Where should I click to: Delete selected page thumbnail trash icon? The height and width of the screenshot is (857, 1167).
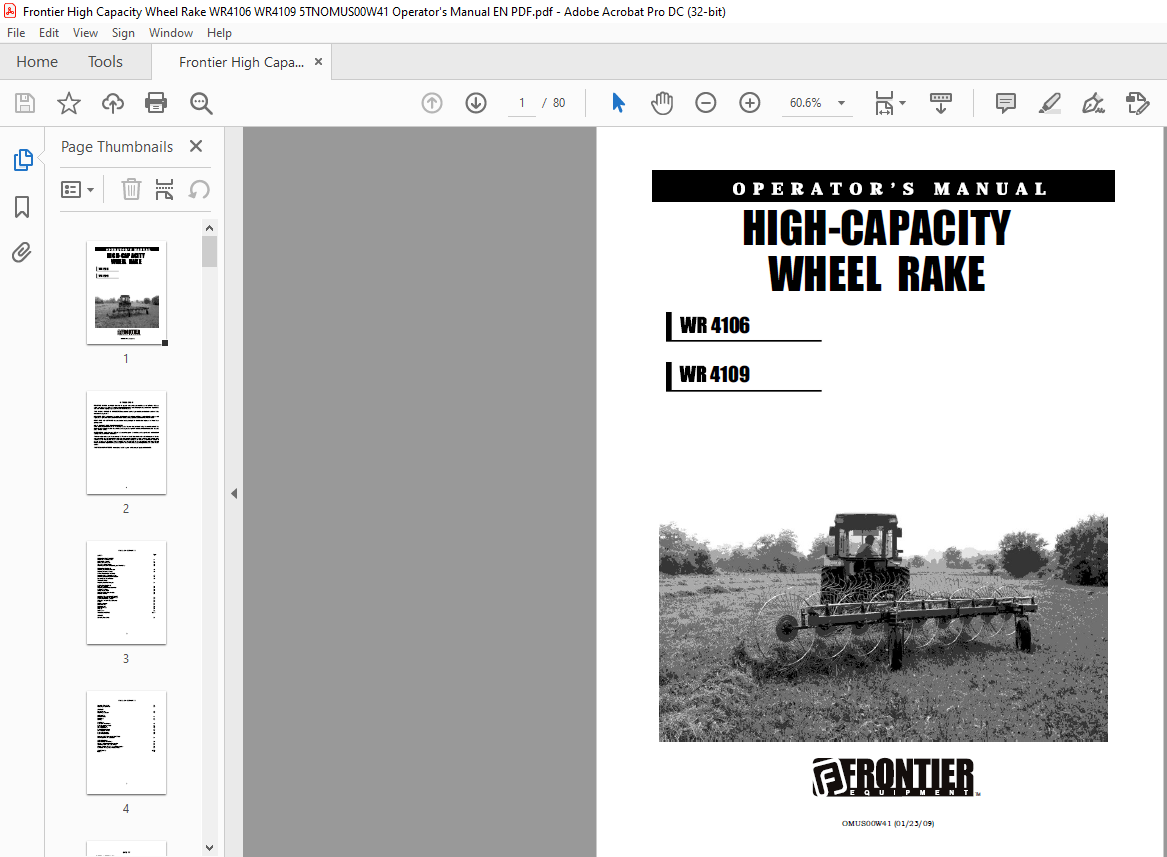point(131,189)
